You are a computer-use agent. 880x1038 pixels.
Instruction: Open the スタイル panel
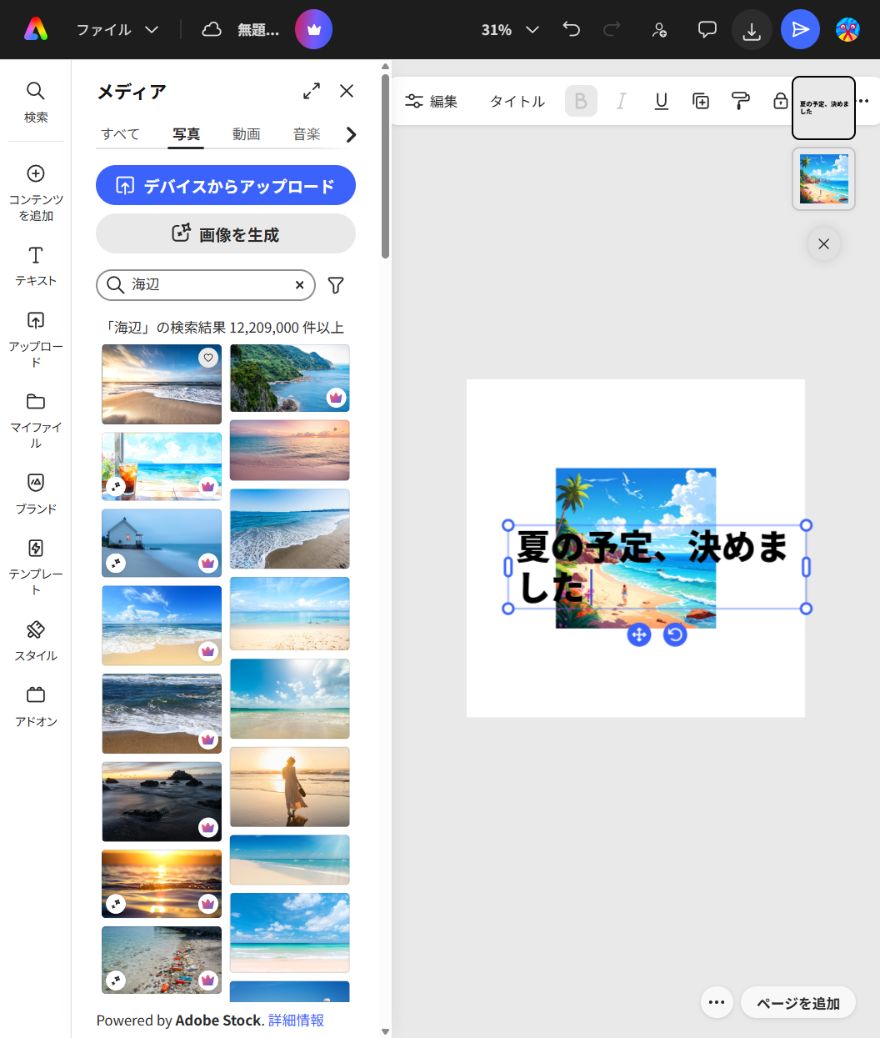point(36,641)
